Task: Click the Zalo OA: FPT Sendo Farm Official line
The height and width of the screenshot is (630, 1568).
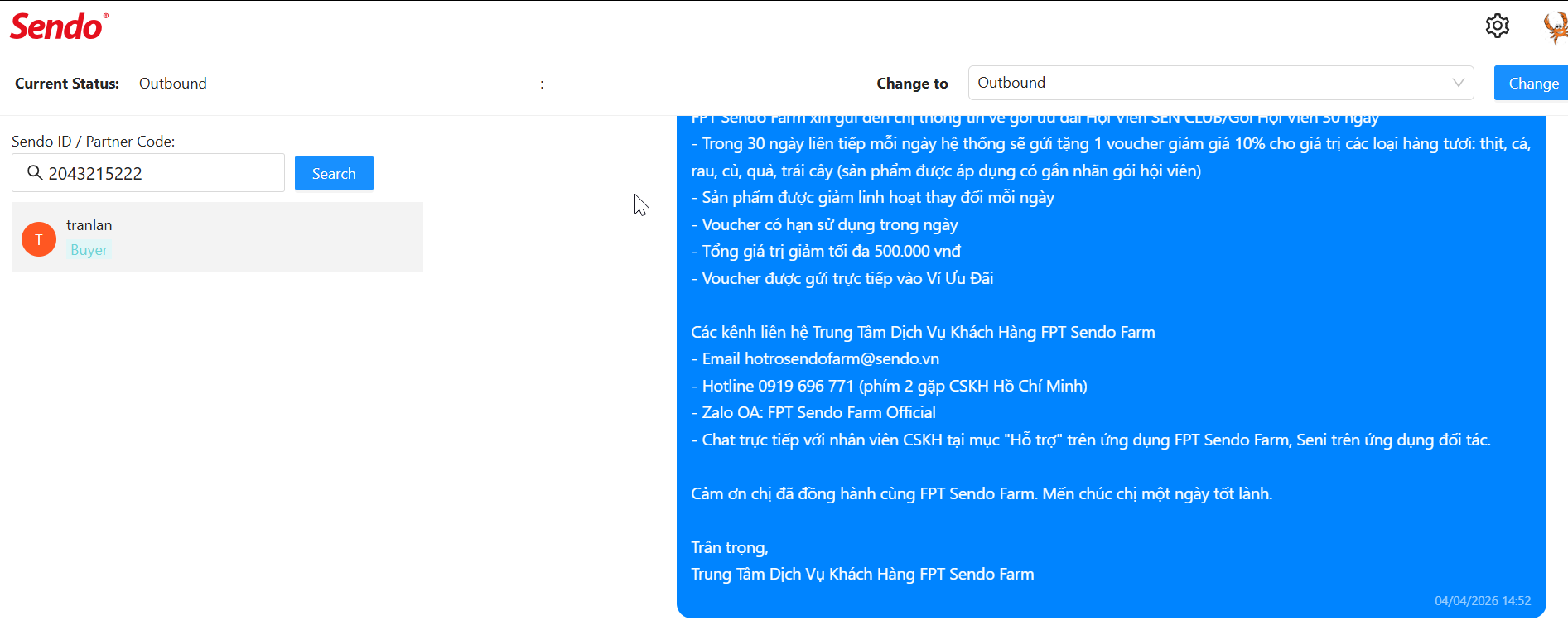Action: [x=813, y=412]
